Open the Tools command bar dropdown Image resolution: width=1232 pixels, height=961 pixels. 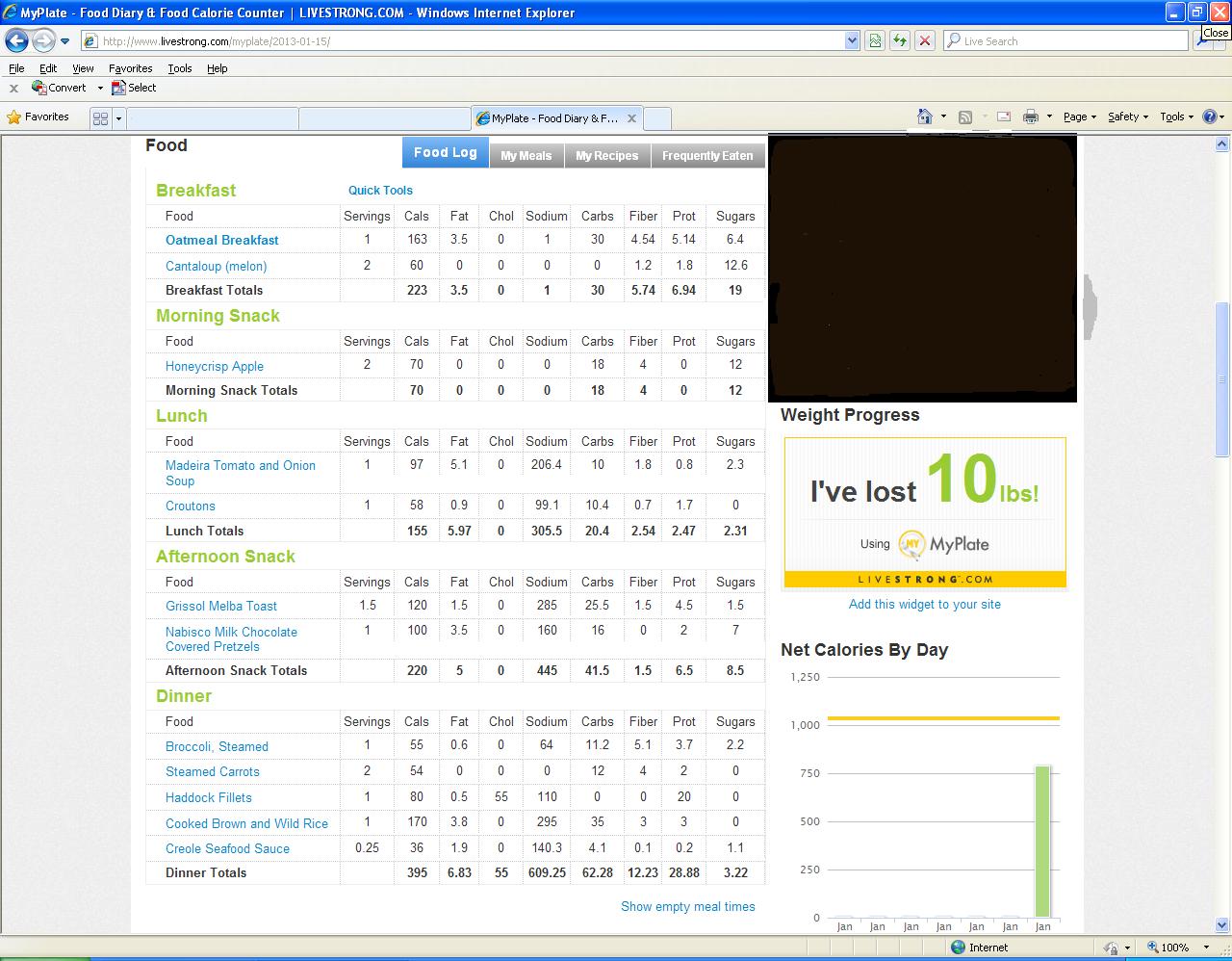1176,117
